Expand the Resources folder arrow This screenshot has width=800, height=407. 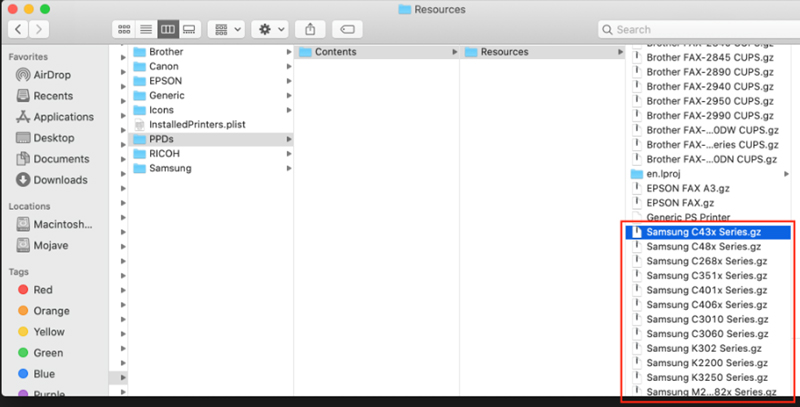click(x=620, y=52)
